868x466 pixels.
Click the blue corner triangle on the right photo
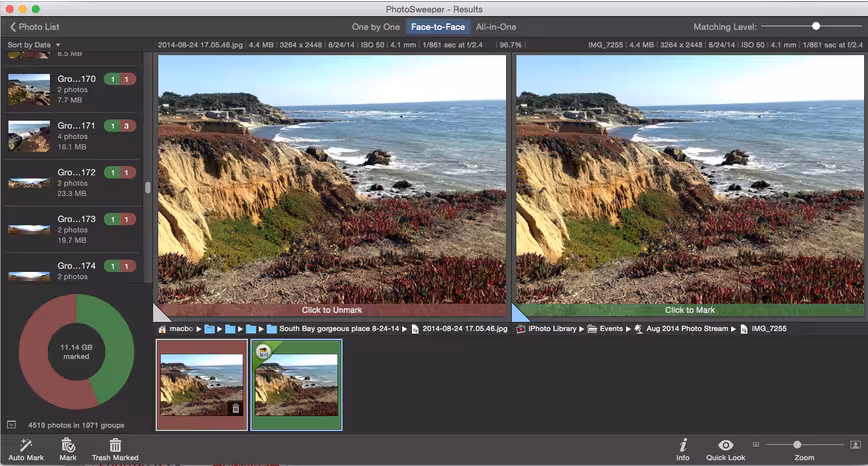coord(518,314)
